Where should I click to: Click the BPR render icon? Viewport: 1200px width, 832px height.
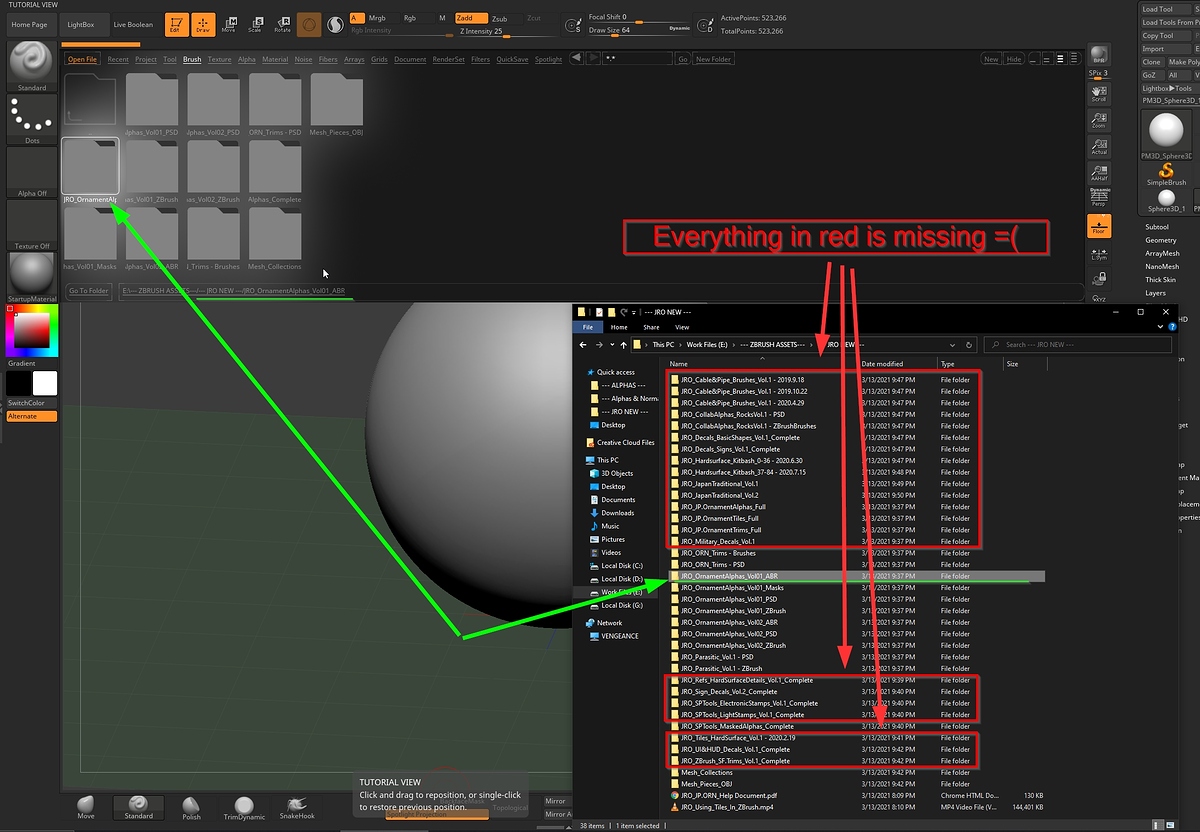click(1099, 56)
